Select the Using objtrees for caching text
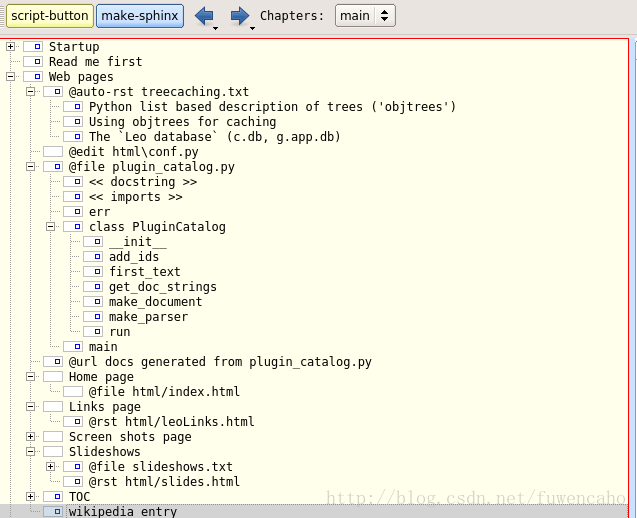 tap(182, 121)
